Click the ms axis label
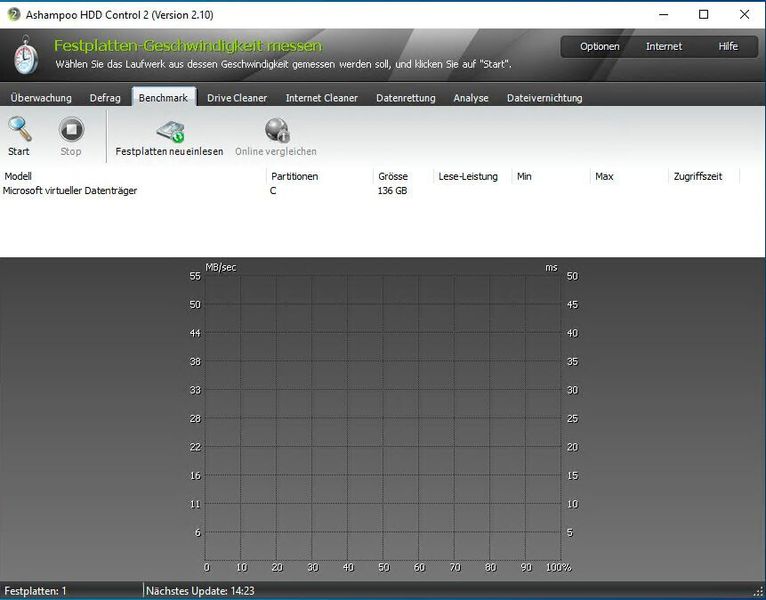 [x=551, y=267]
